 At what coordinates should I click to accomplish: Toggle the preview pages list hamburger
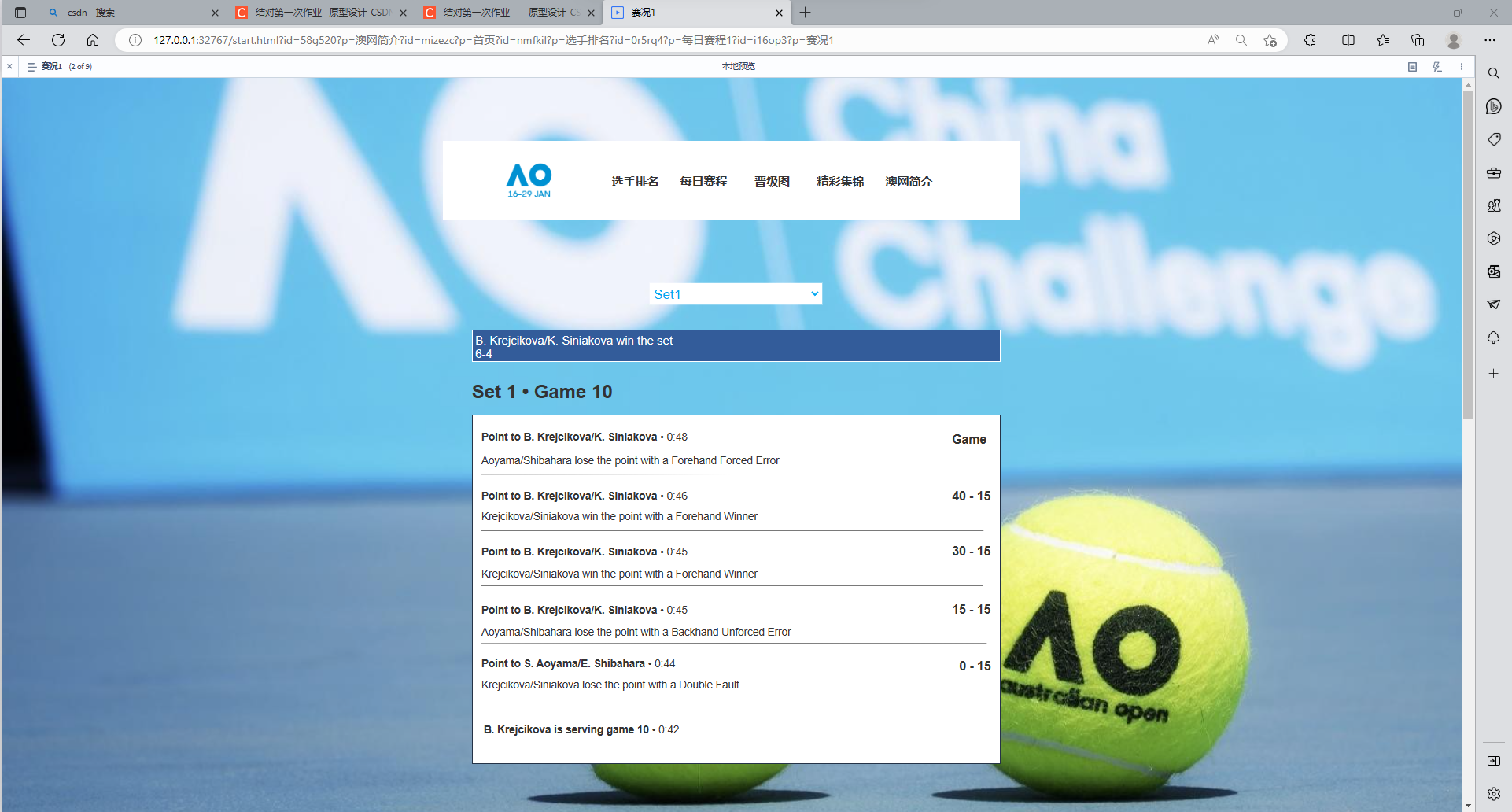tap(31, 67)
